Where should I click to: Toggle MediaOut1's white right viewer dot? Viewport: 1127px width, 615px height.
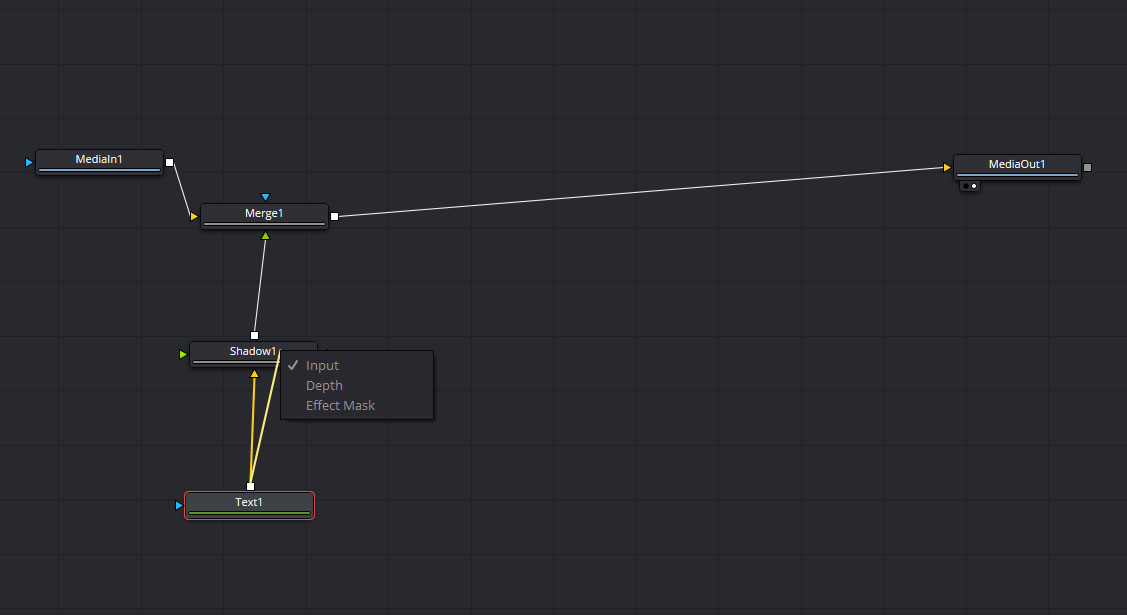(x=974, y=186)
